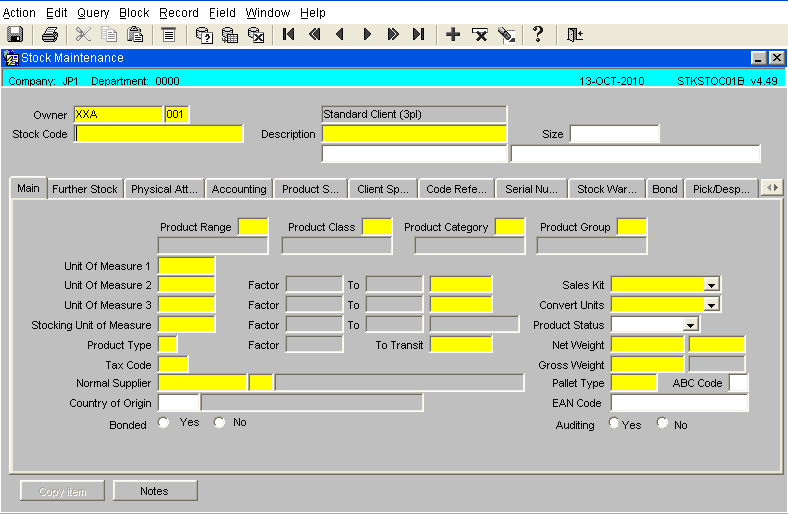788x514 pixels.
Task: Click the Pallet Type field
Action: tap(634, 383)
